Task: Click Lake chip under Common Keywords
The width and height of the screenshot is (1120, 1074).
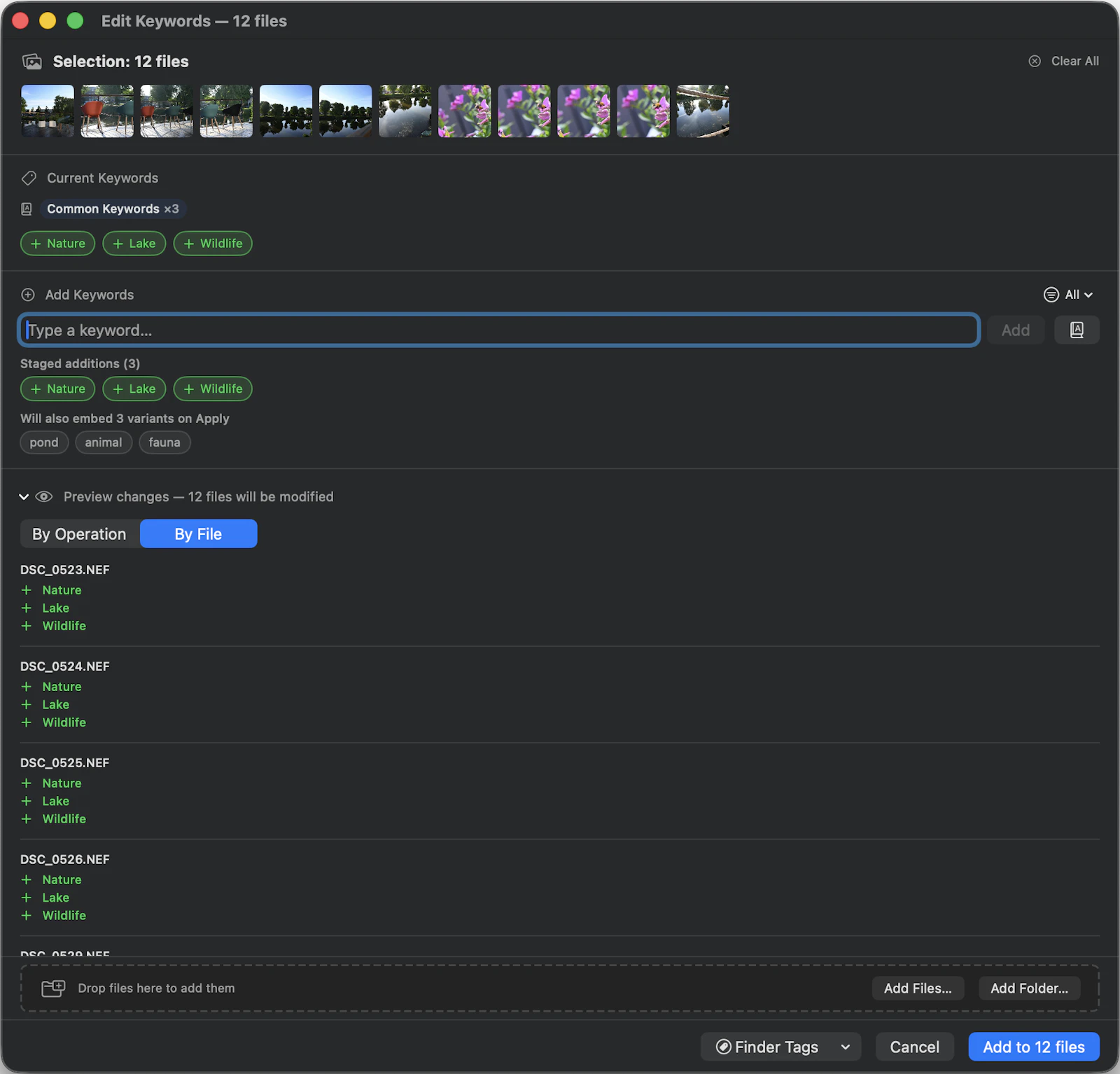Action: pos(134,243)
